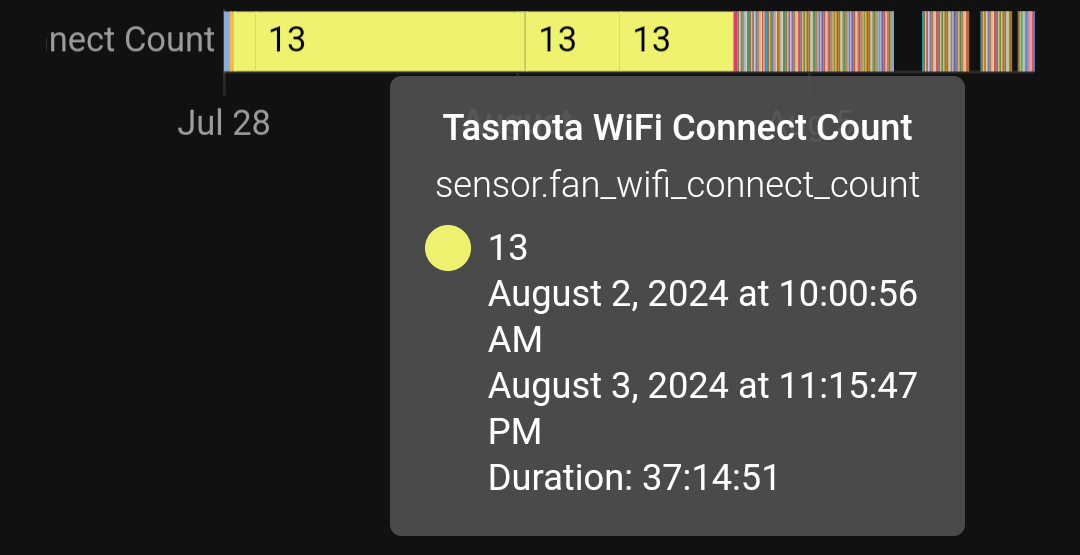Click the August 3, 2024 end time text

703,409
